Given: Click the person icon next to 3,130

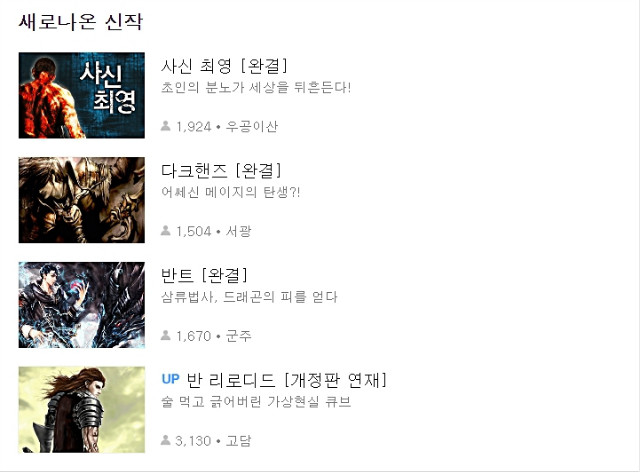Looking at the screenshot, I should (x=165, y=440).
